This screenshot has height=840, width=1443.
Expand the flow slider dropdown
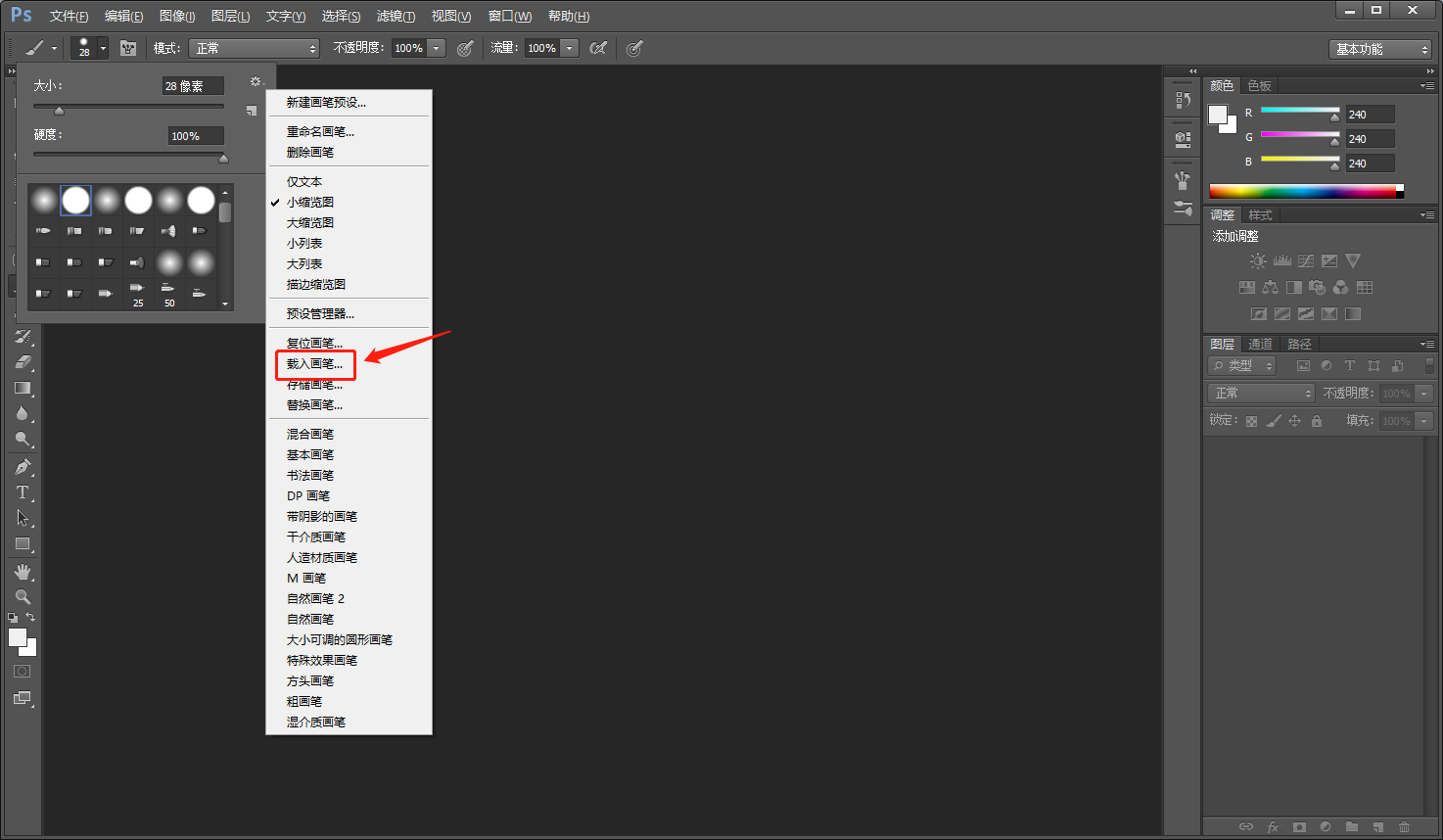coord(570,48)
